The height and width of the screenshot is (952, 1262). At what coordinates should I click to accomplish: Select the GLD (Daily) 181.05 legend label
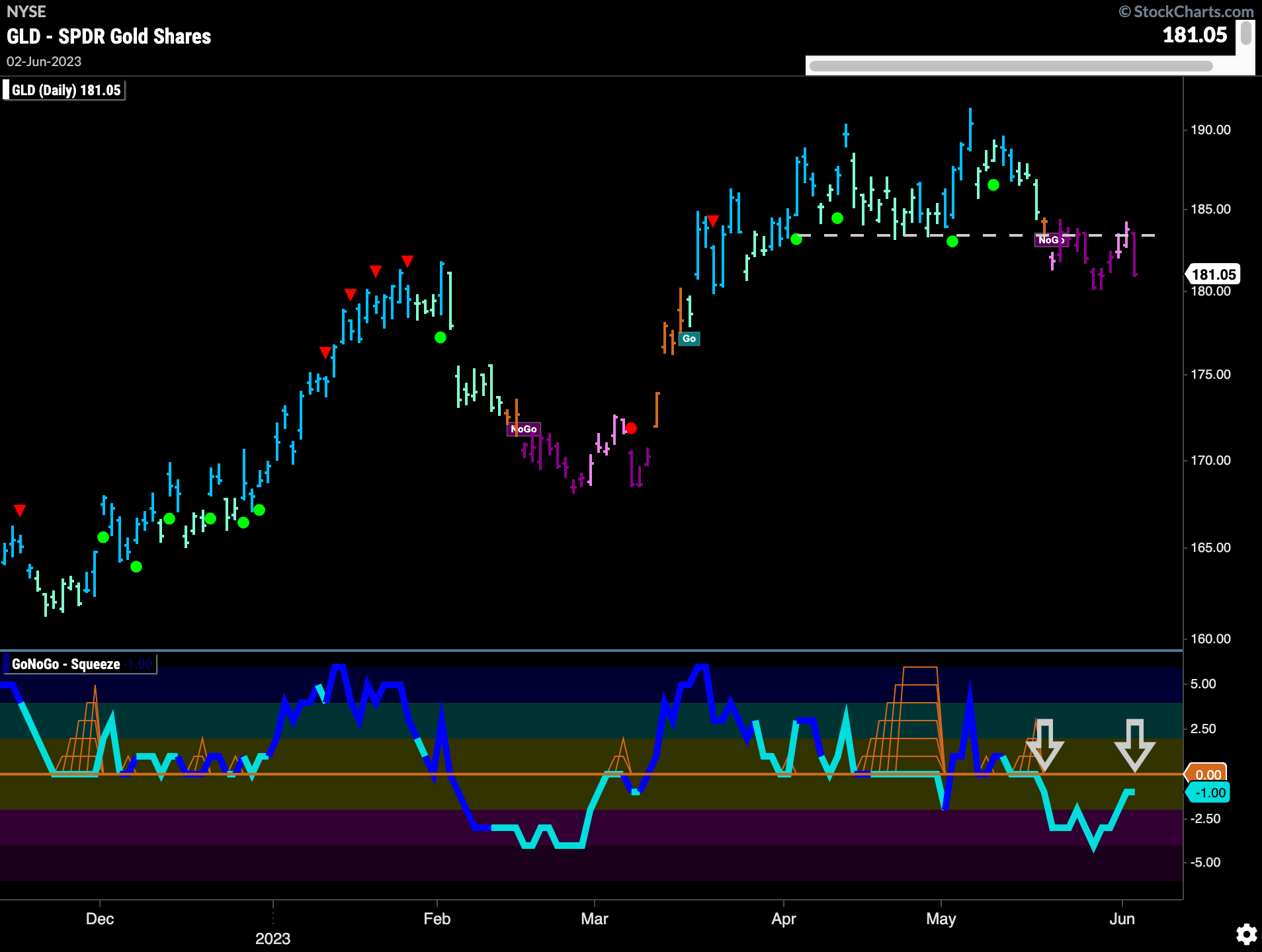click(x=63, y=90)
